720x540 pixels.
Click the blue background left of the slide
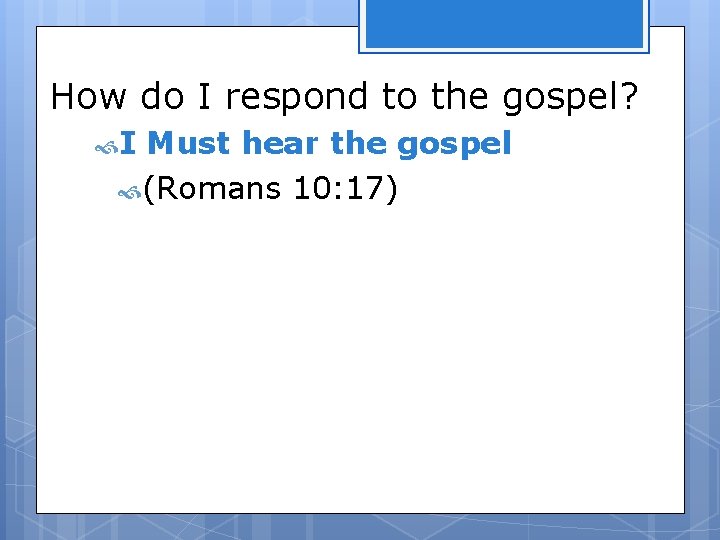click(17, 300)
